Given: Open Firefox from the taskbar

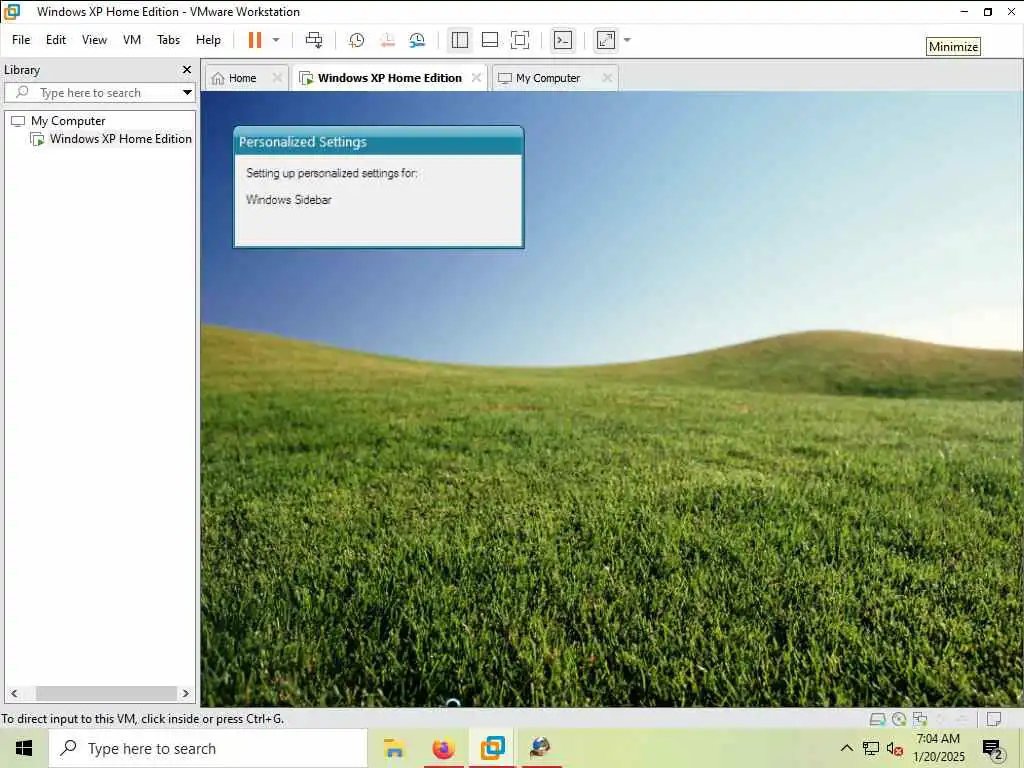Looking at the screenshot, I should 443,748.
